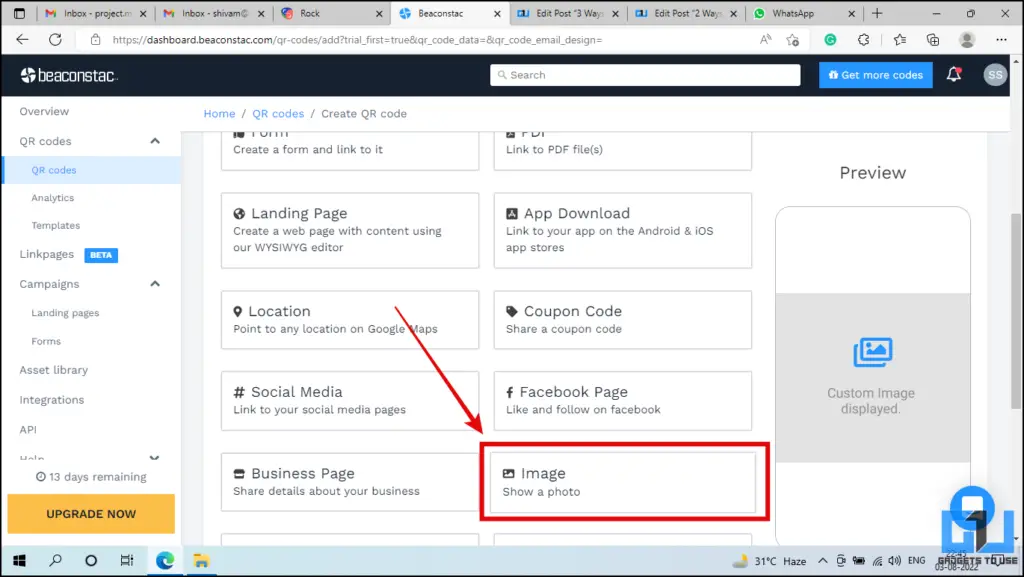Image resolution: width=1024 pixels, height=577 pixels.
Task: Collapse the QR codes sidebar section
Action: tap(155, 141)
